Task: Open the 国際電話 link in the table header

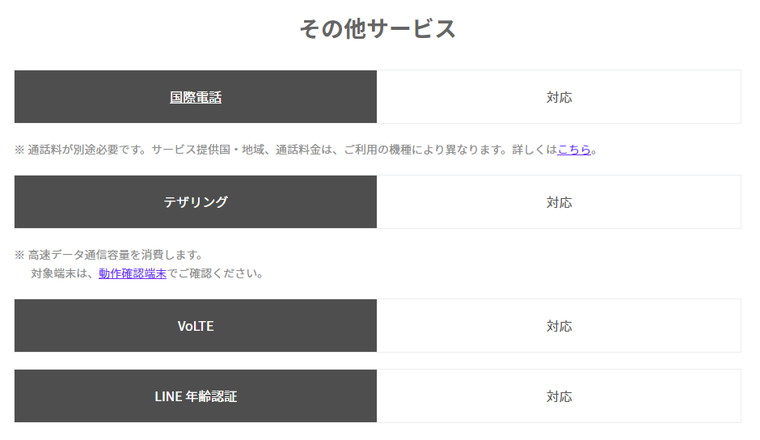Action: [195, 97]
